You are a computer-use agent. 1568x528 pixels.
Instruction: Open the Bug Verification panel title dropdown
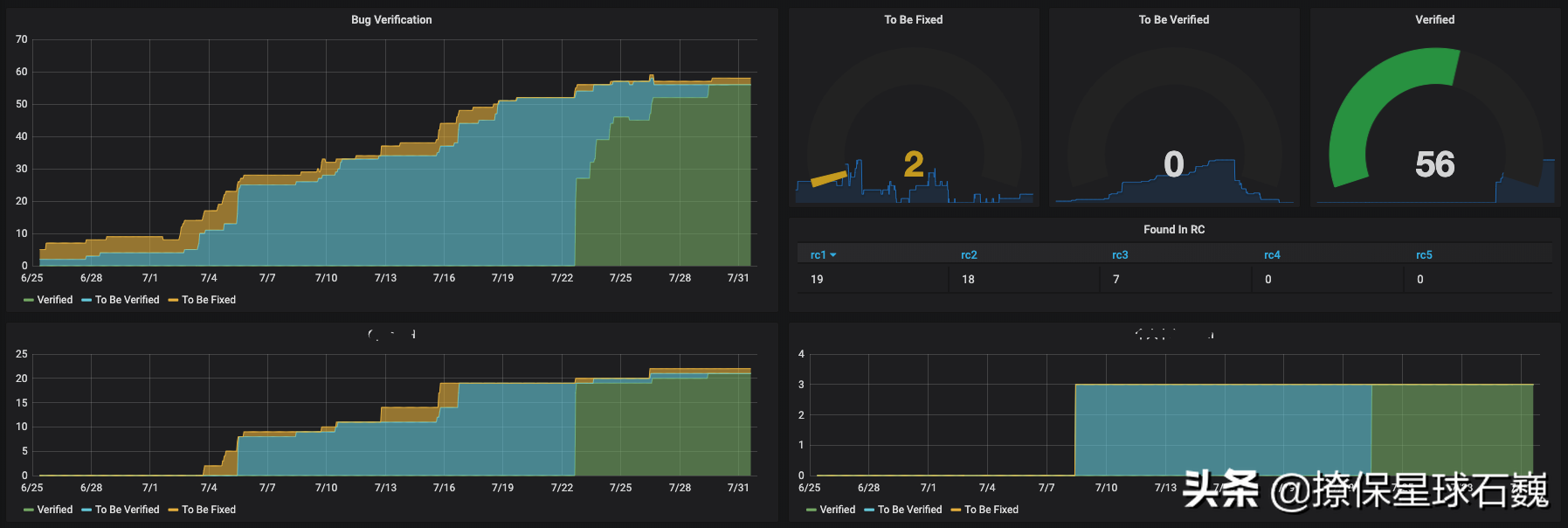click(391, 19)
